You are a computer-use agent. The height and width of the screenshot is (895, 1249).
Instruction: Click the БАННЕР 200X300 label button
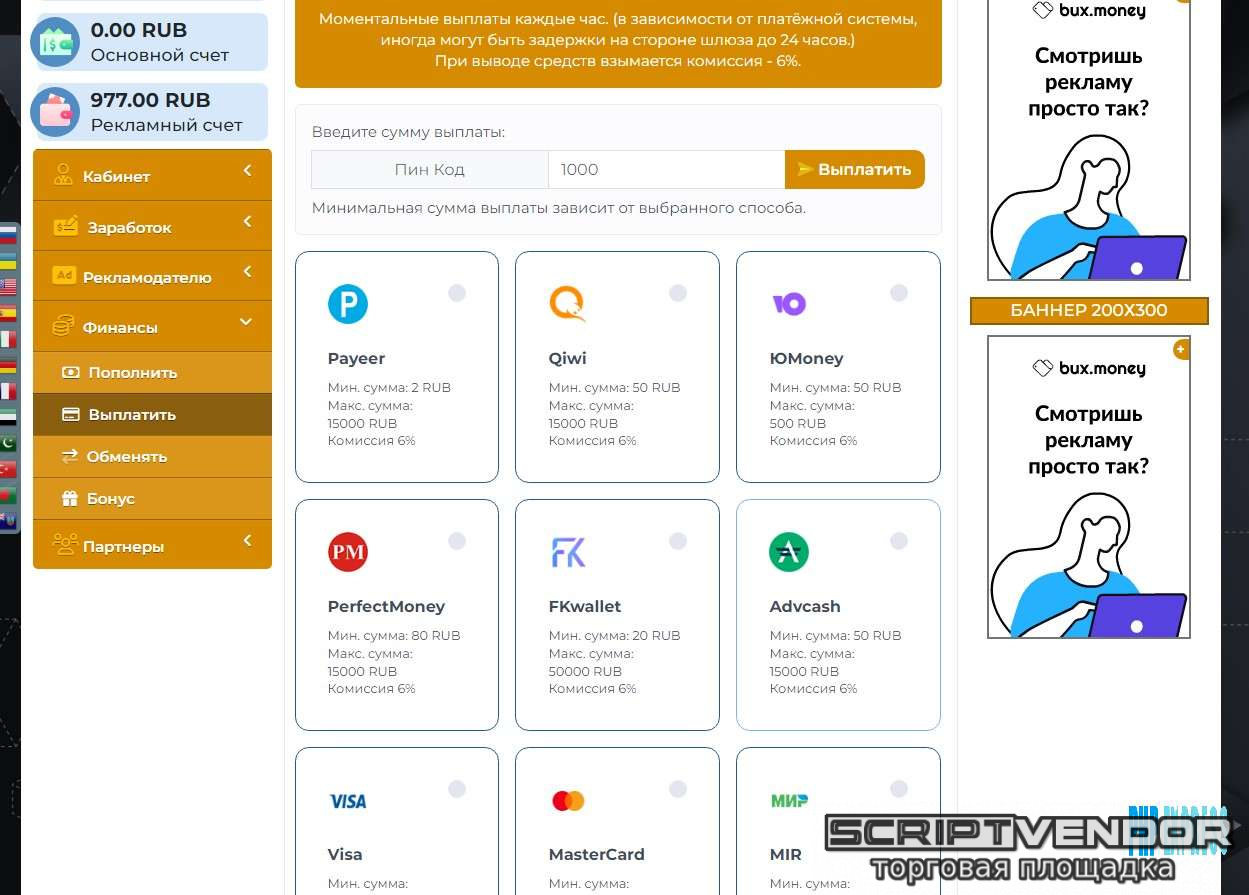tap(1089, 310)
